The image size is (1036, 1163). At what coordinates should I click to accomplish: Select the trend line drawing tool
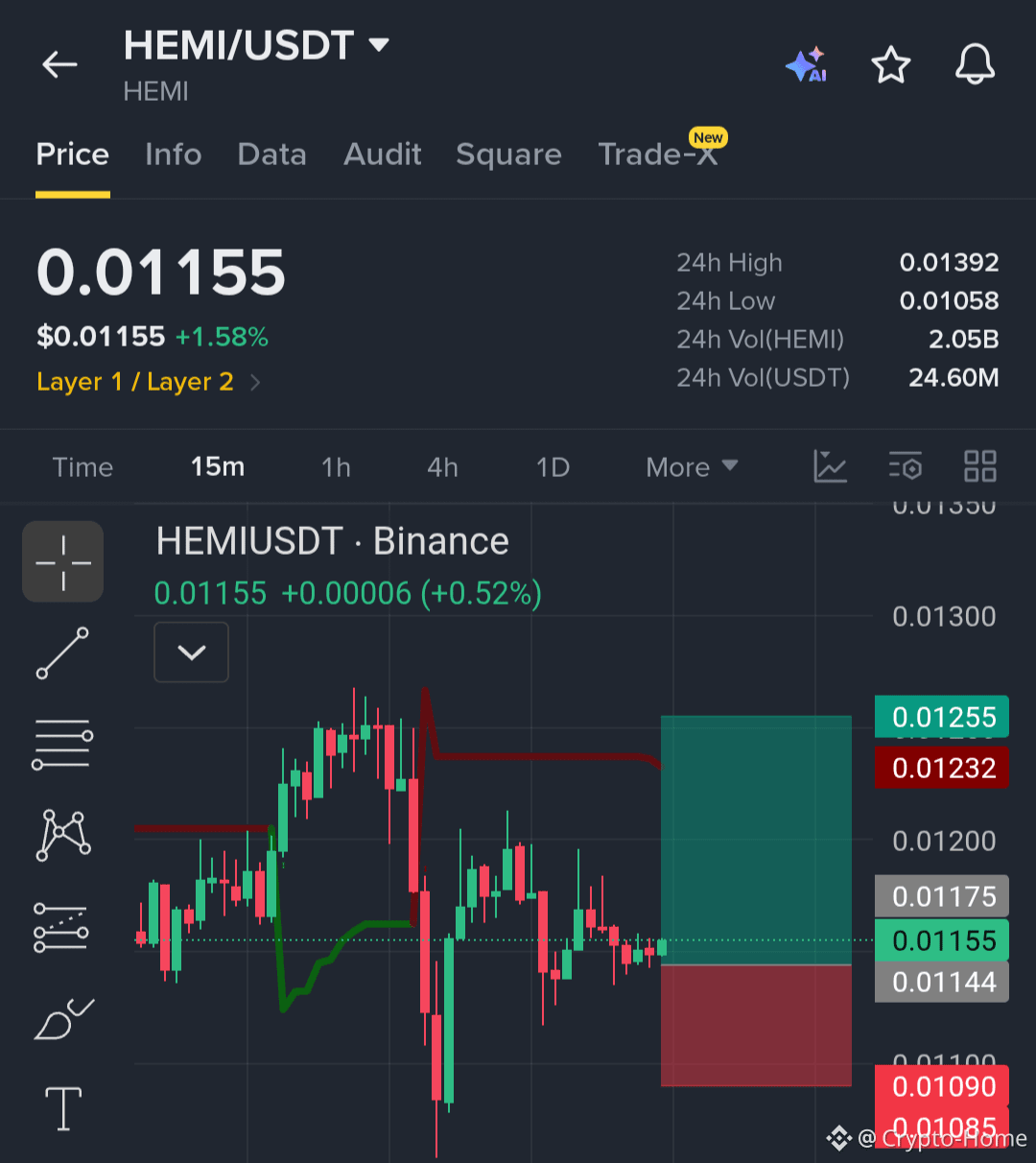click(x=63, y=653)
